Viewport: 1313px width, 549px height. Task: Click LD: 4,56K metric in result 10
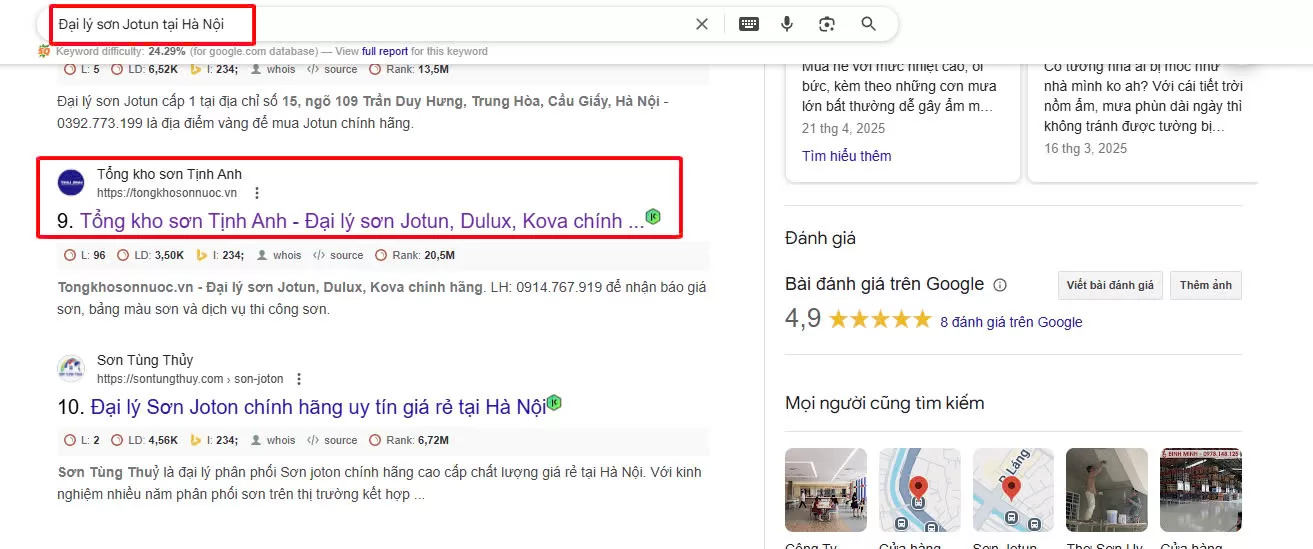click(x=146, y=440)
